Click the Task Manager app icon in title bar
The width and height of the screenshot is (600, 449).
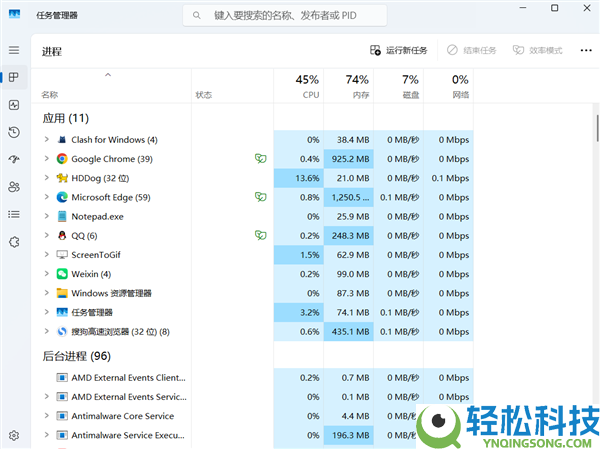(x=15, y=15)
